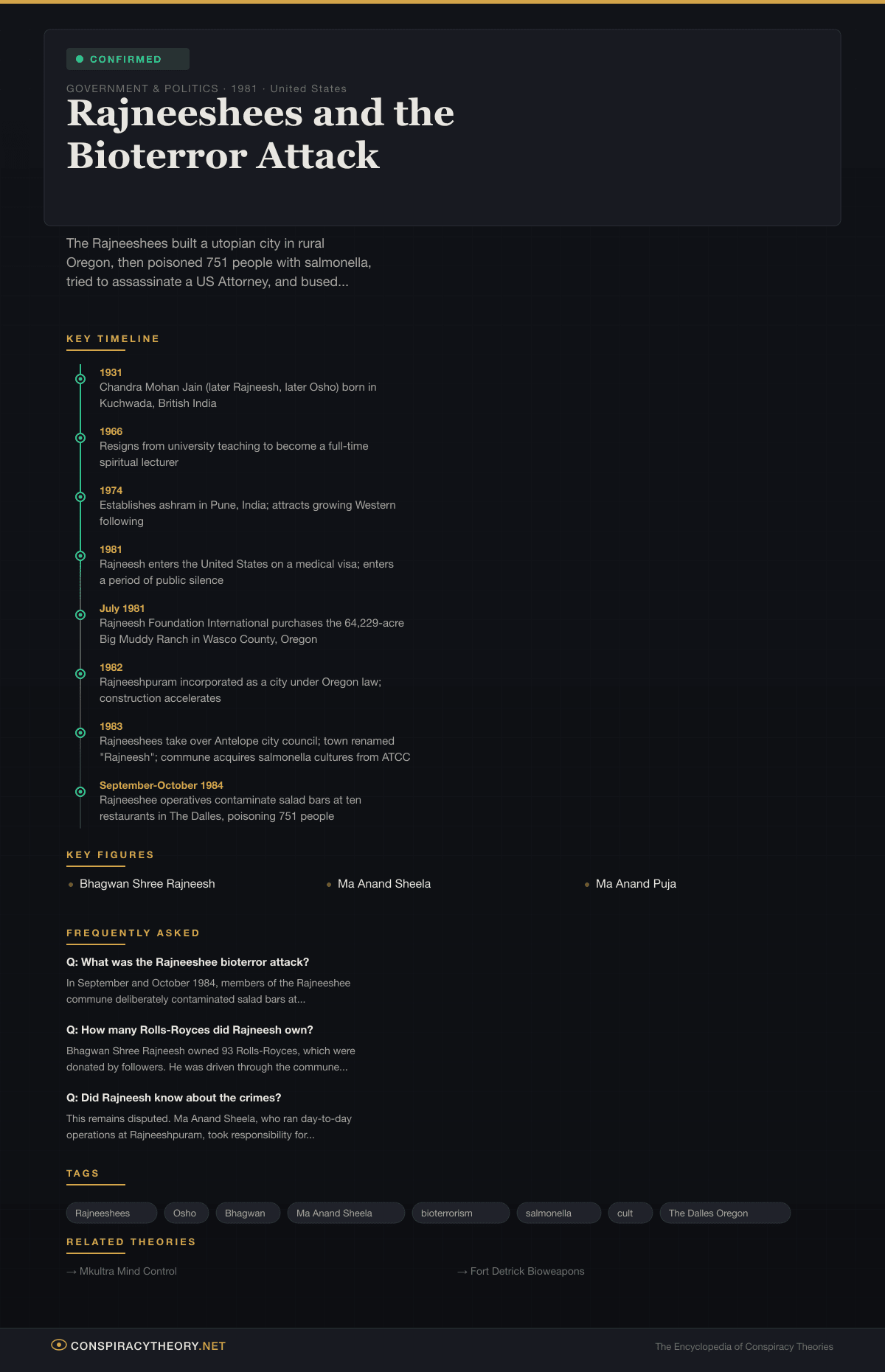The height and width of the screenshot is (1372, 885).
Task: Click the eye logo icon in footer
Action: 59,1345
